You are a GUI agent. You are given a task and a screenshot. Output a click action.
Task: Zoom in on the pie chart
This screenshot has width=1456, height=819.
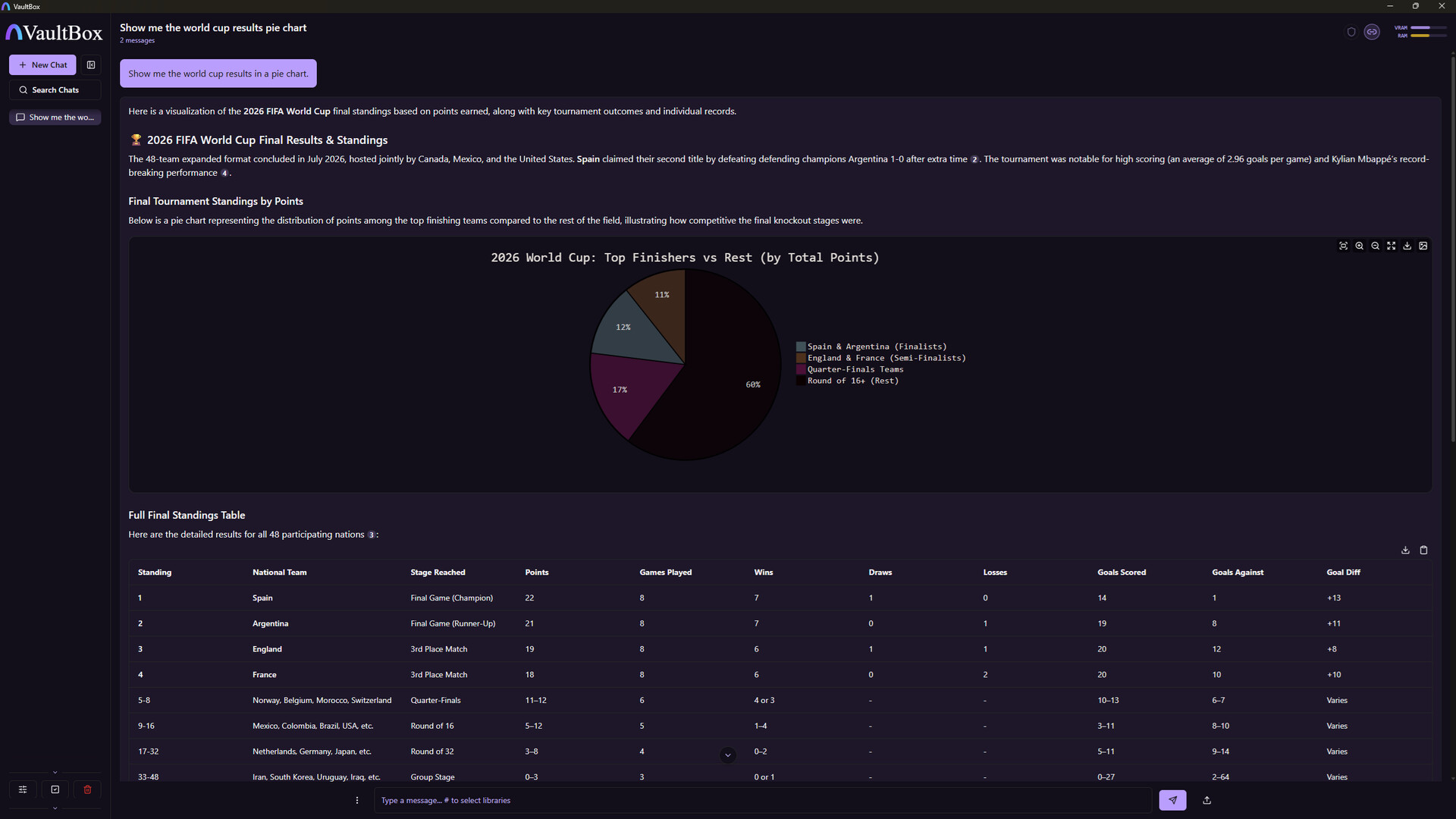click(x=1359, y=246)
